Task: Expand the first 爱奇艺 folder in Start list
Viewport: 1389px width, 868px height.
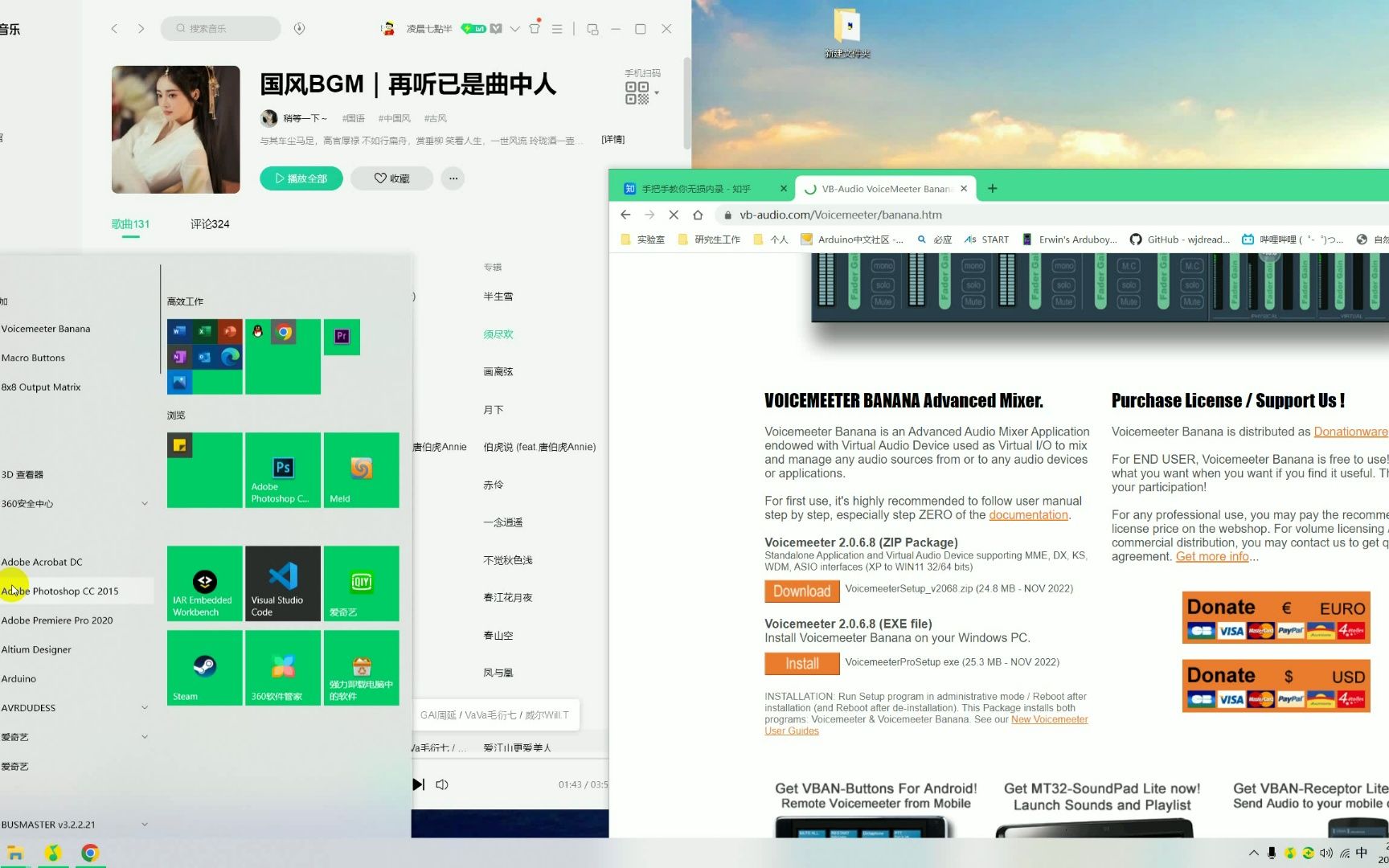Action: [145, 737]
